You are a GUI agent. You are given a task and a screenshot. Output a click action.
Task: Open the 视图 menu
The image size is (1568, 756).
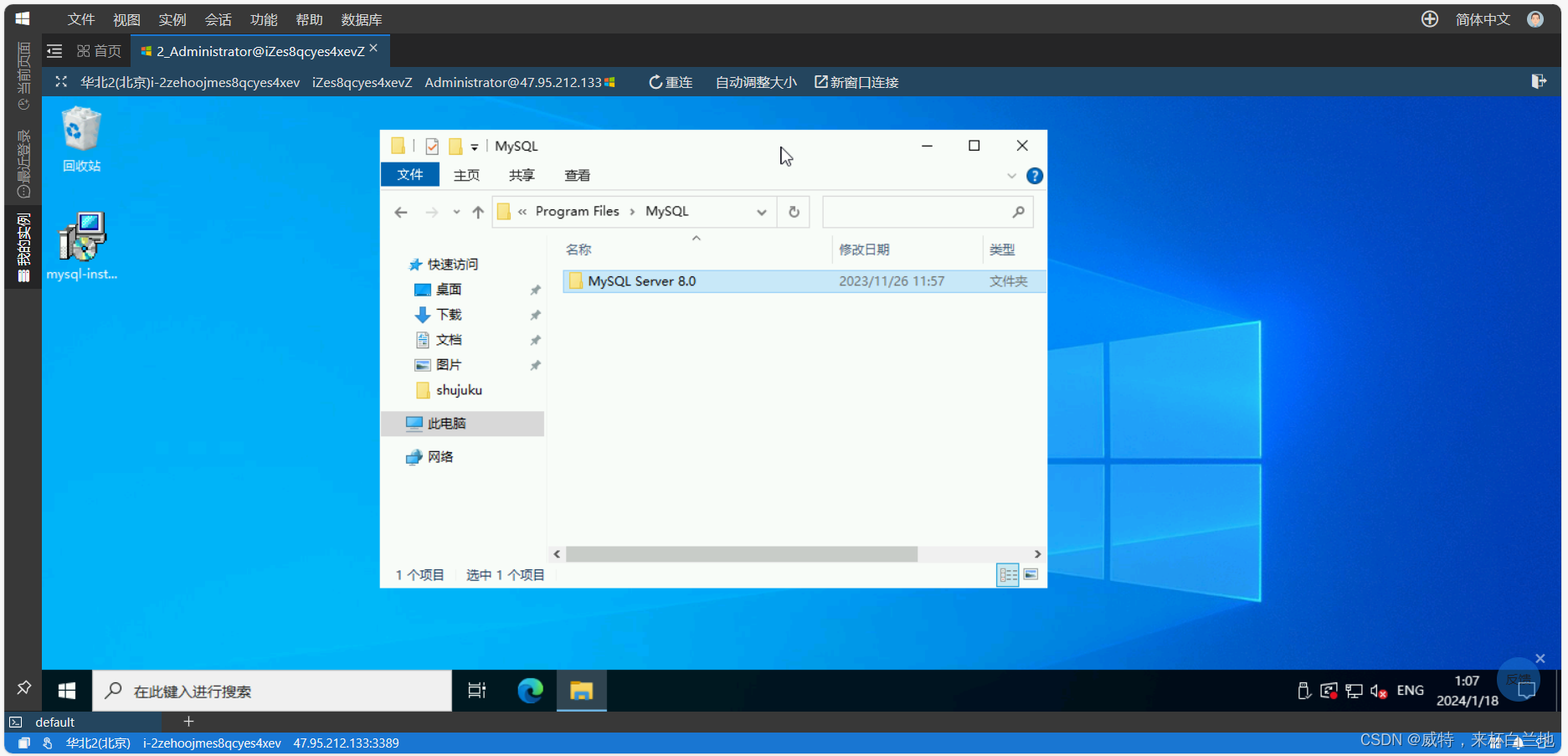pyautogui.click(x=126, y=19)
